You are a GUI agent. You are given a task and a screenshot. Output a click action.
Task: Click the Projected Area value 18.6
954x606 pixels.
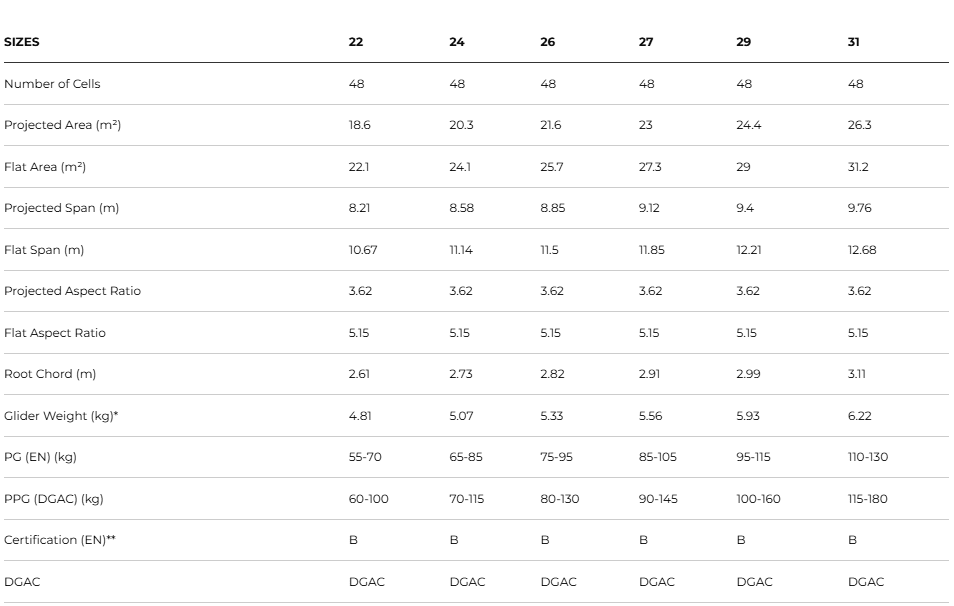(360, 125)
